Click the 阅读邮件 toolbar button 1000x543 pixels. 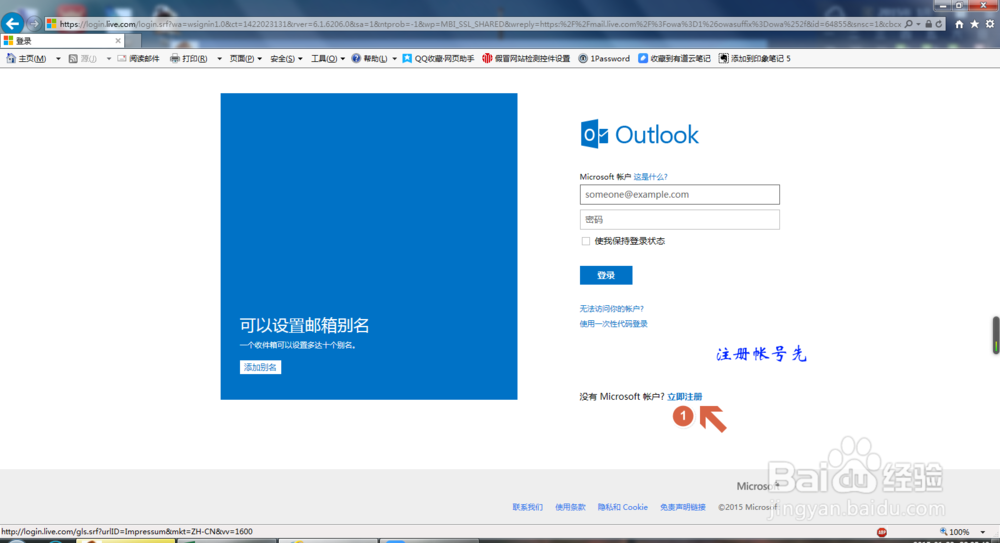point(138,59)
